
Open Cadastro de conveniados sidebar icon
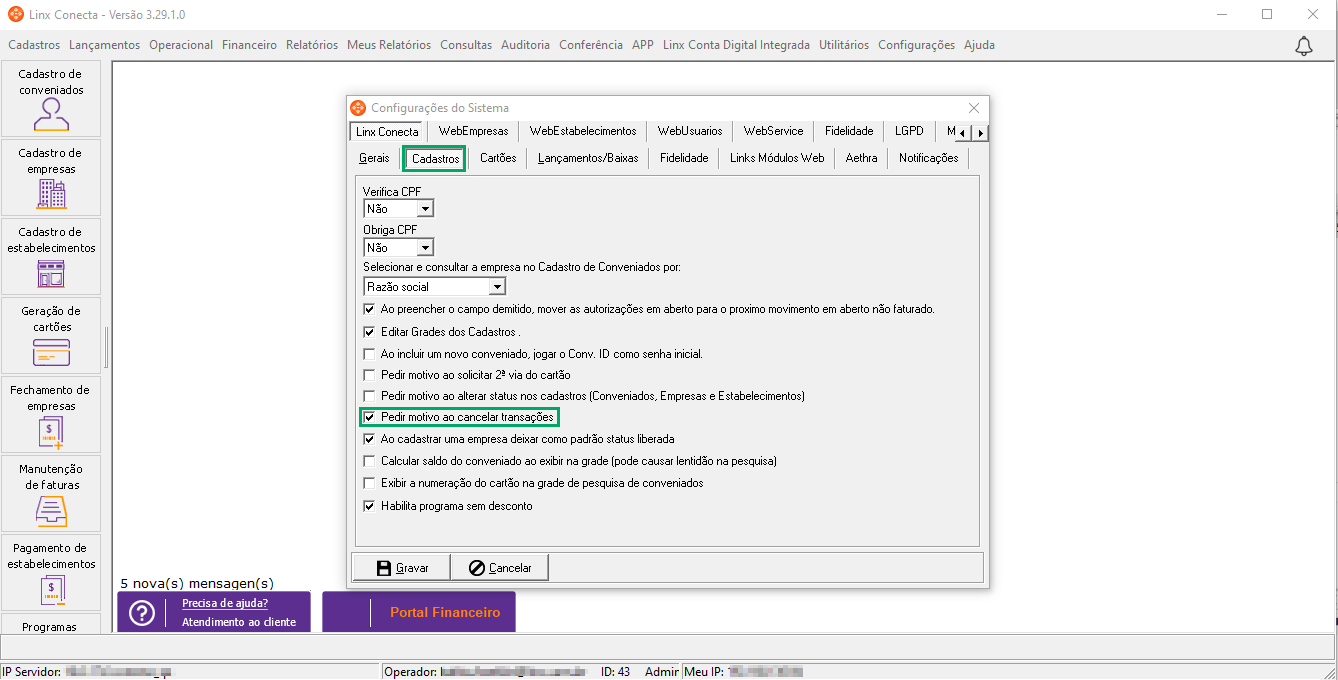(51, 99)
